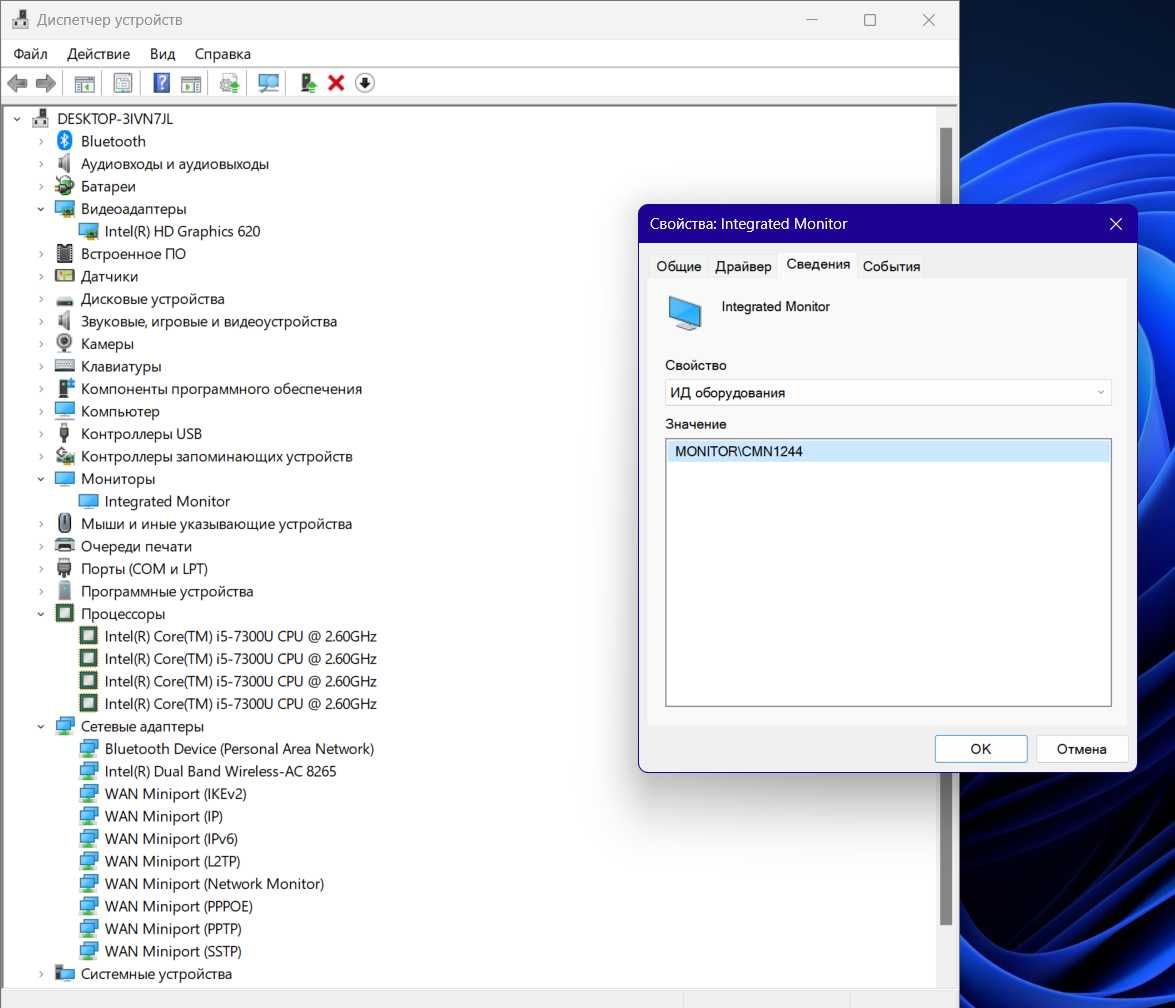Select Аудиовходы и аудиовыходы category
This screenshot has width=1175, height=1008.
point(175,163)
